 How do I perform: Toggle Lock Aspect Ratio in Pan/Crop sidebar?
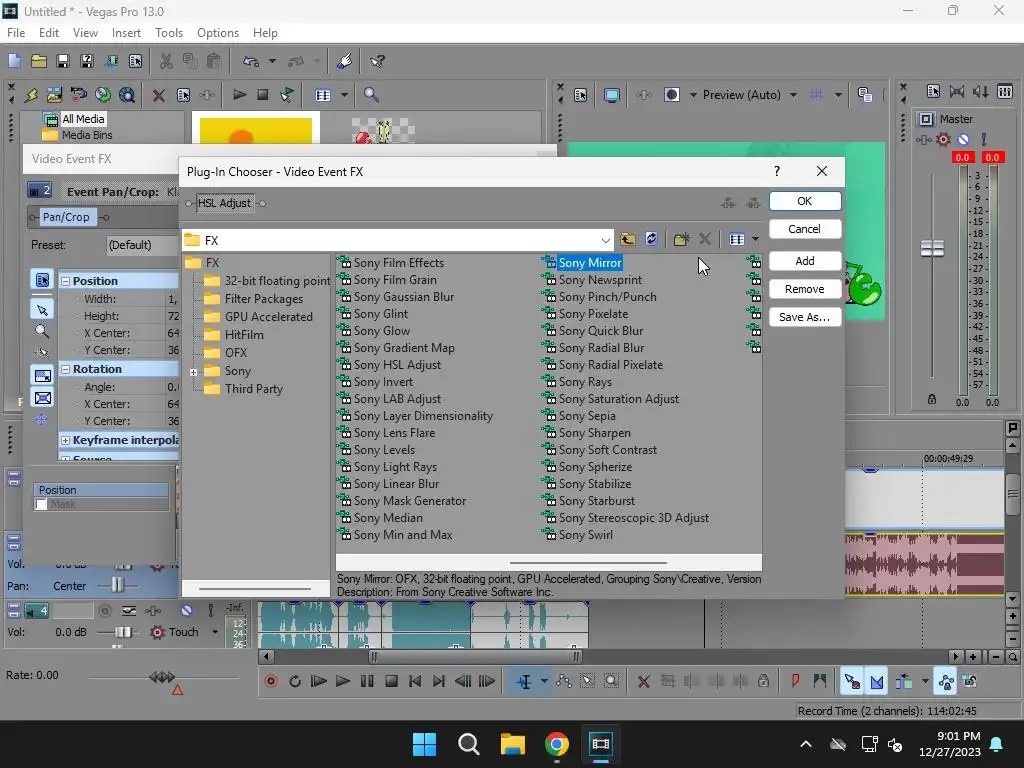[x=42, y=376]
